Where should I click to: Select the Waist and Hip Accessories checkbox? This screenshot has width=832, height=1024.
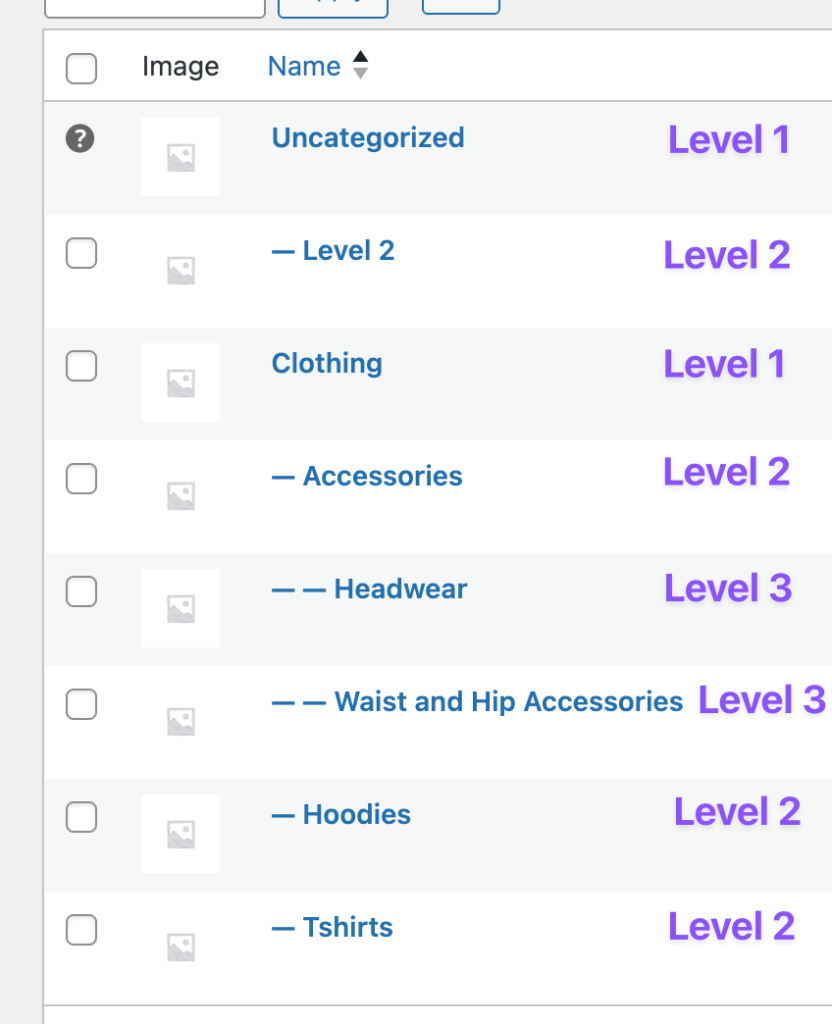(81, 705)
